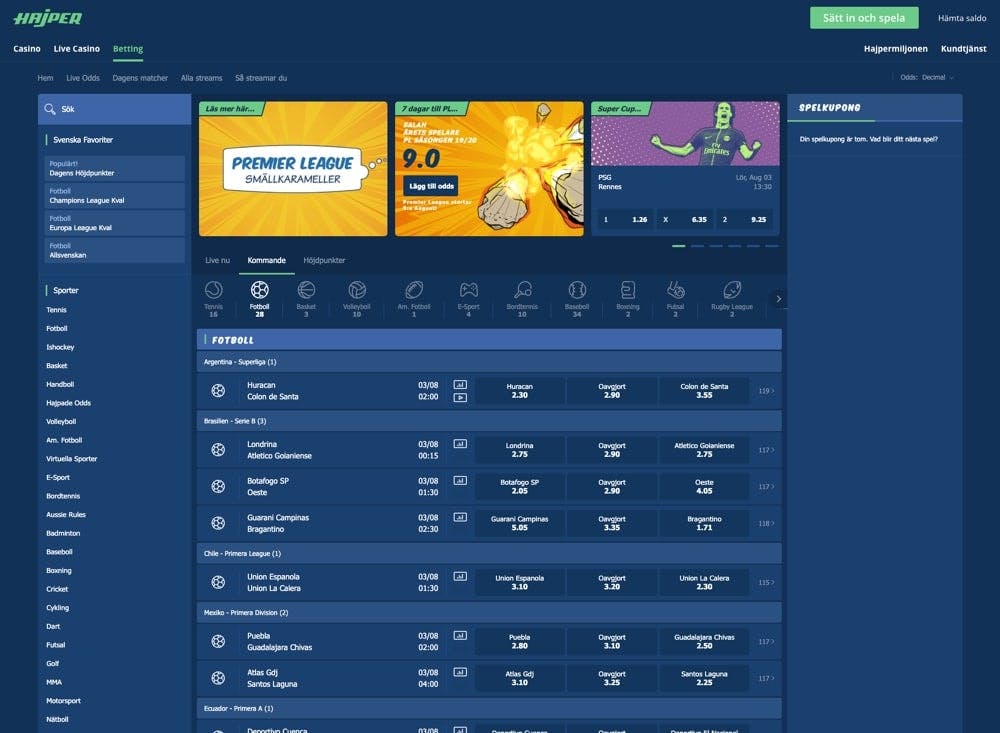The height and width of the screenshot is (733, 1000).
Task: Open the Kundtjänst link
Action: pos(964,48)
